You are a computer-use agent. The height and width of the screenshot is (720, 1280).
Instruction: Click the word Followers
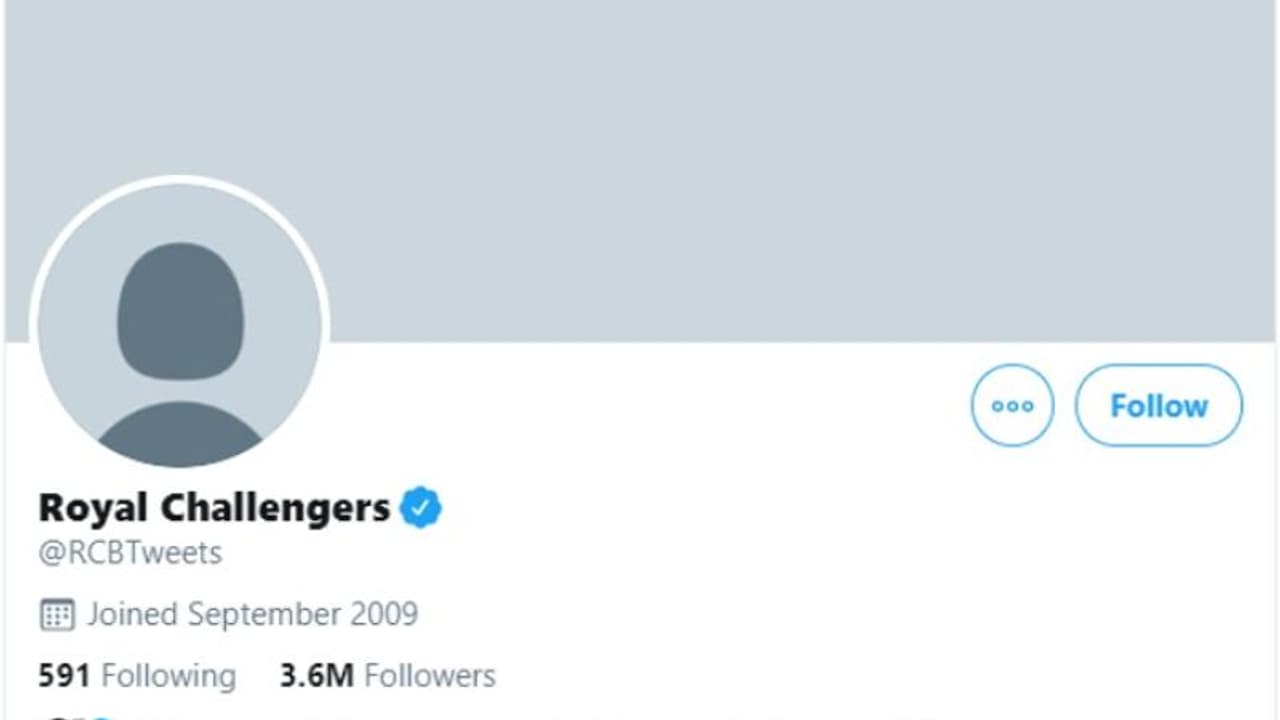[x=430, y=676]
